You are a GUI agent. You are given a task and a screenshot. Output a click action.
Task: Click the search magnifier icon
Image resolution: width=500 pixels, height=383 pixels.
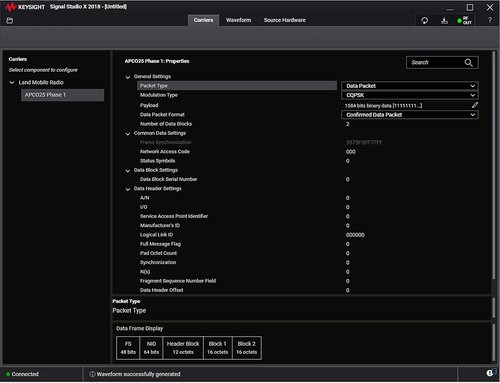[x=468, y=63]
